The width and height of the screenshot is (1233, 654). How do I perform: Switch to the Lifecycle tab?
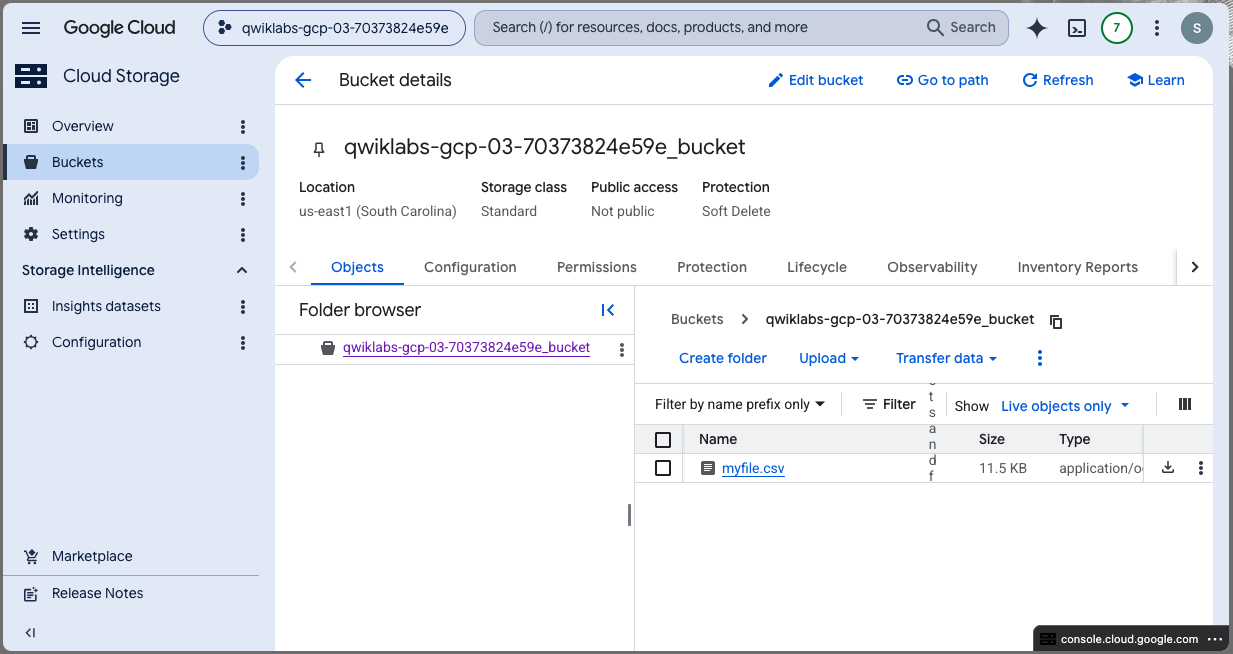(817, 267)
